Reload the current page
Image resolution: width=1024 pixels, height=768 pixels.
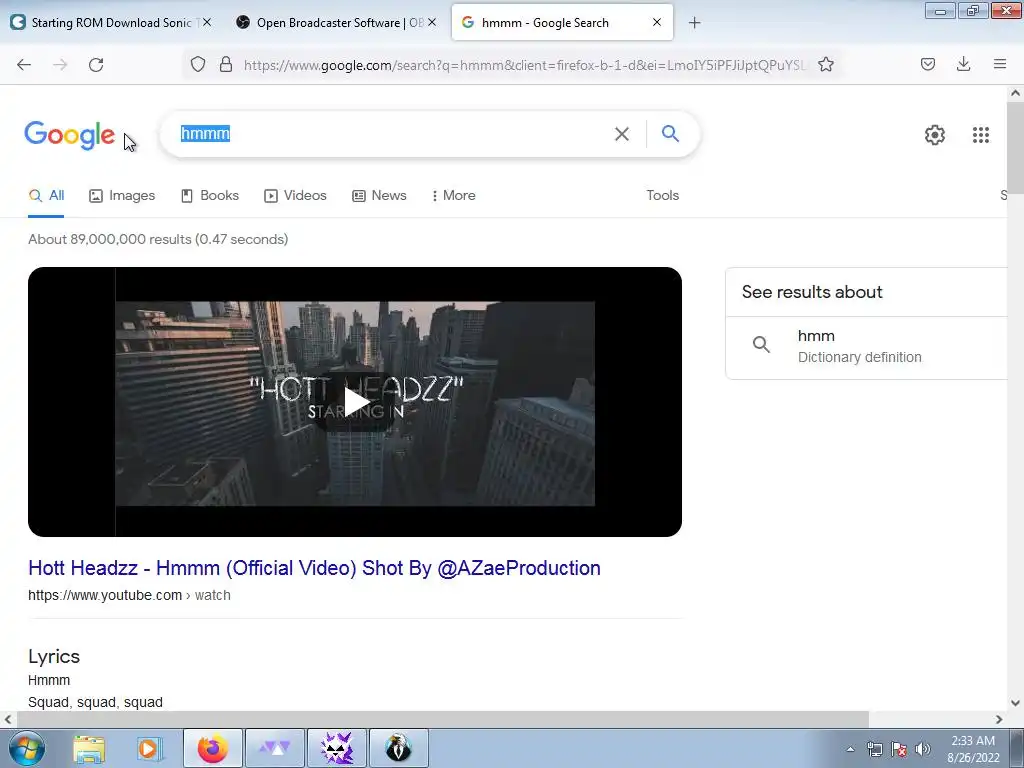tap(96, 64)
